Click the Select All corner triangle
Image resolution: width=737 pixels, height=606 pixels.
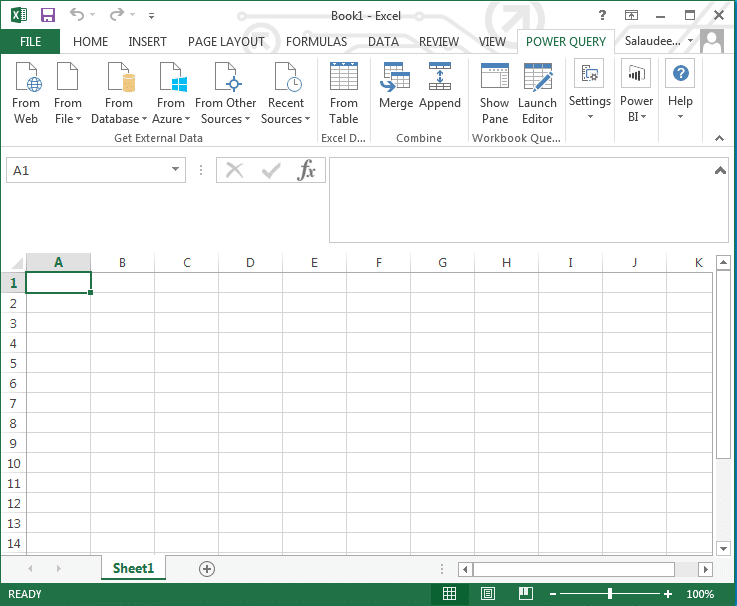pyautogui.click(x=17, y=262)
